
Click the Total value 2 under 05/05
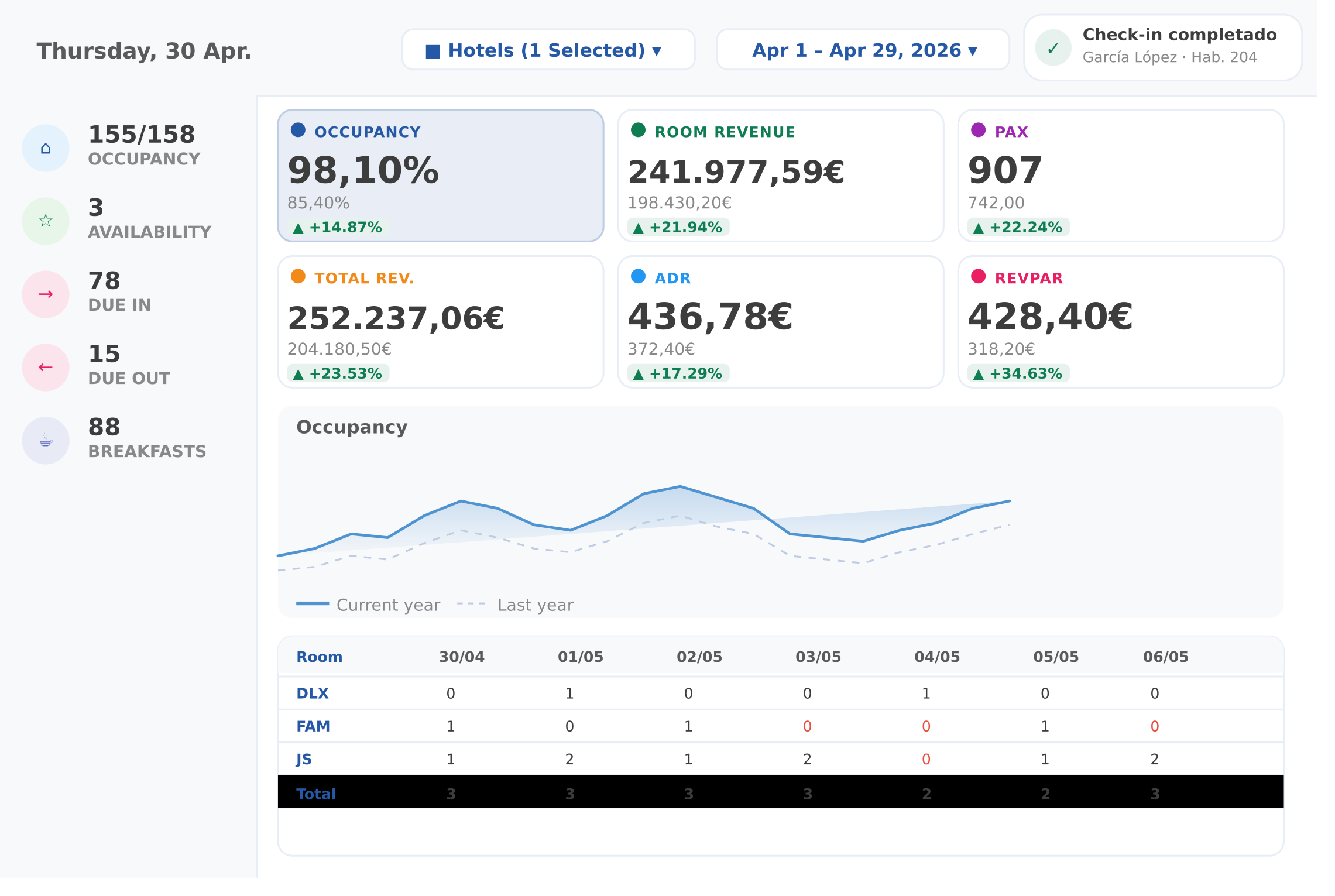point(1045,794)
